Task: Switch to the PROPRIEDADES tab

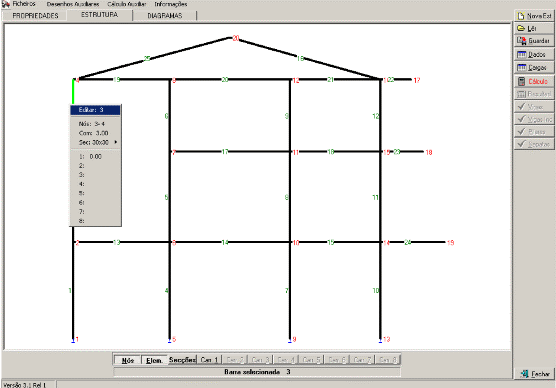Action: tap(35, 16)
